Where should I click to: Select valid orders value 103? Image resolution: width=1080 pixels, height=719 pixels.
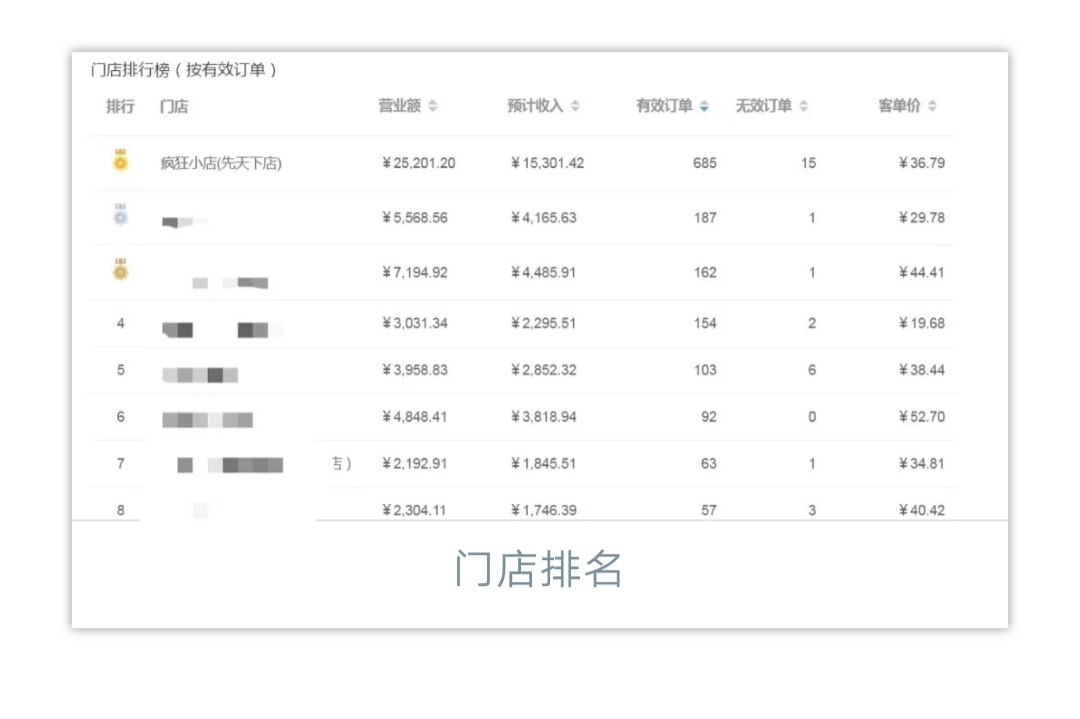click(x=705, y=370)
